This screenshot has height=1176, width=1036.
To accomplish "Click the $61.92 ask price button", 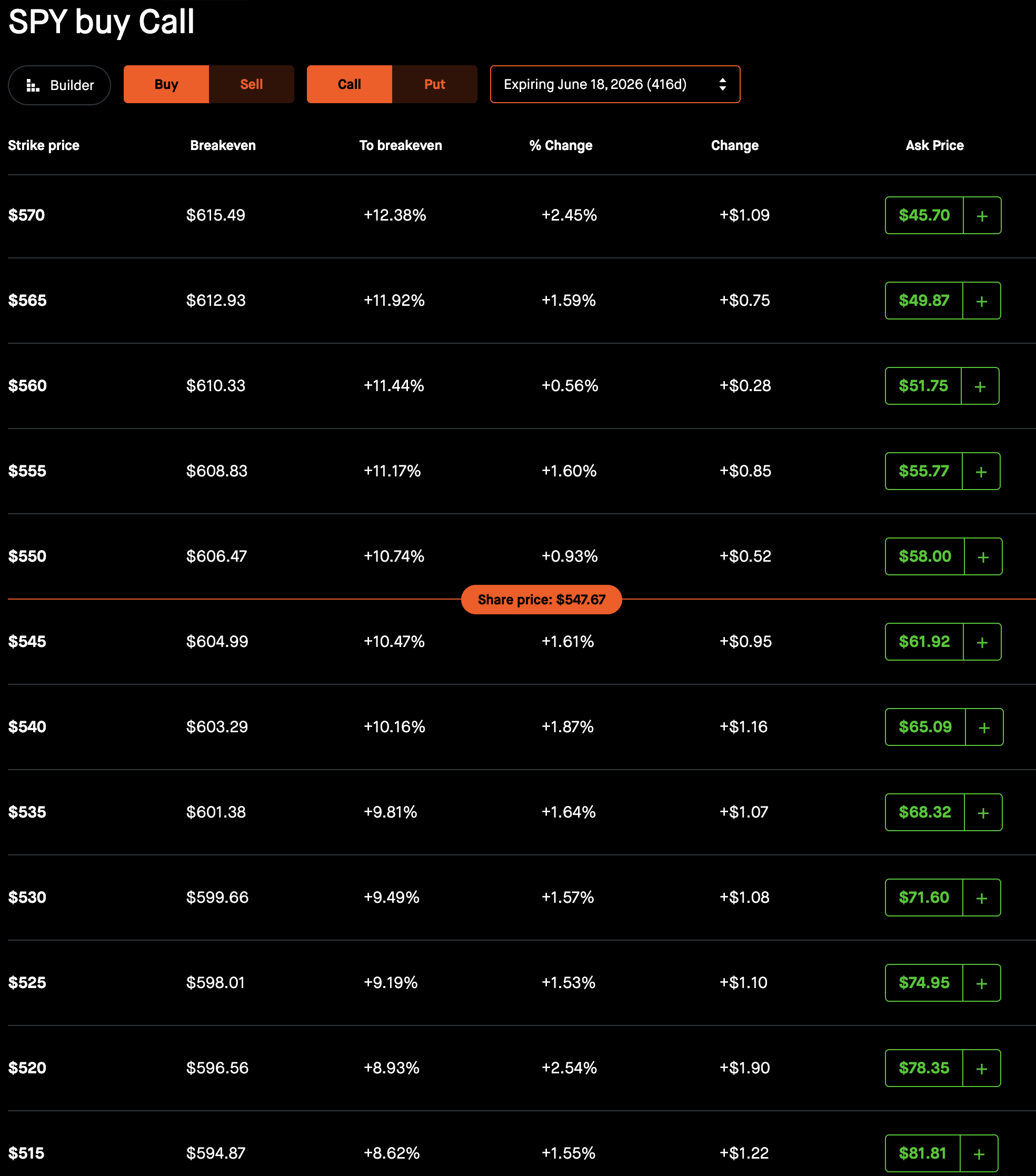I will click(924, 642).
